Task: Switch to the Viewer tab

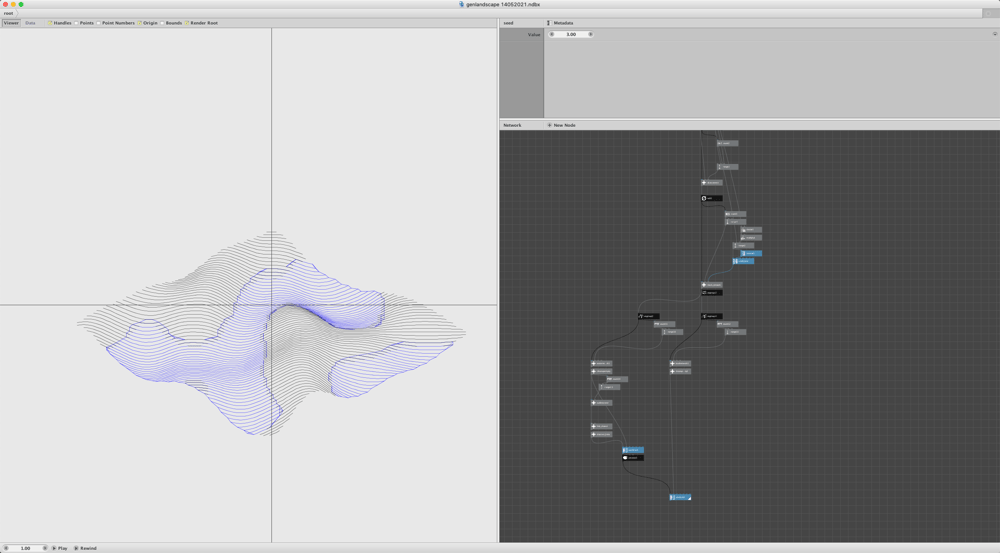Action: (x=11, y=23)
